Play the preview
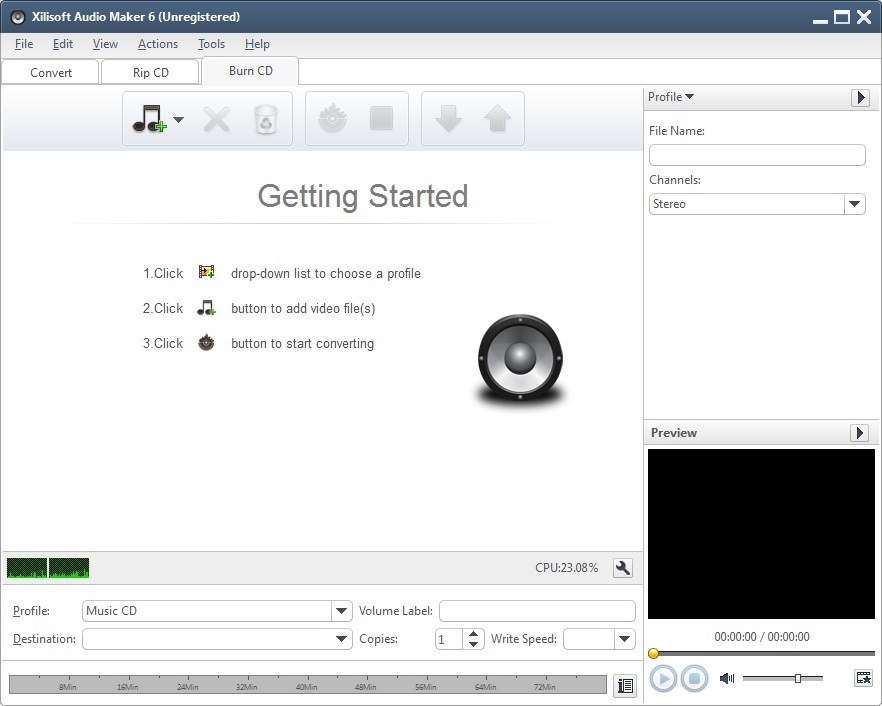Viewport: 882px width, 706px height. coord(663,678)
